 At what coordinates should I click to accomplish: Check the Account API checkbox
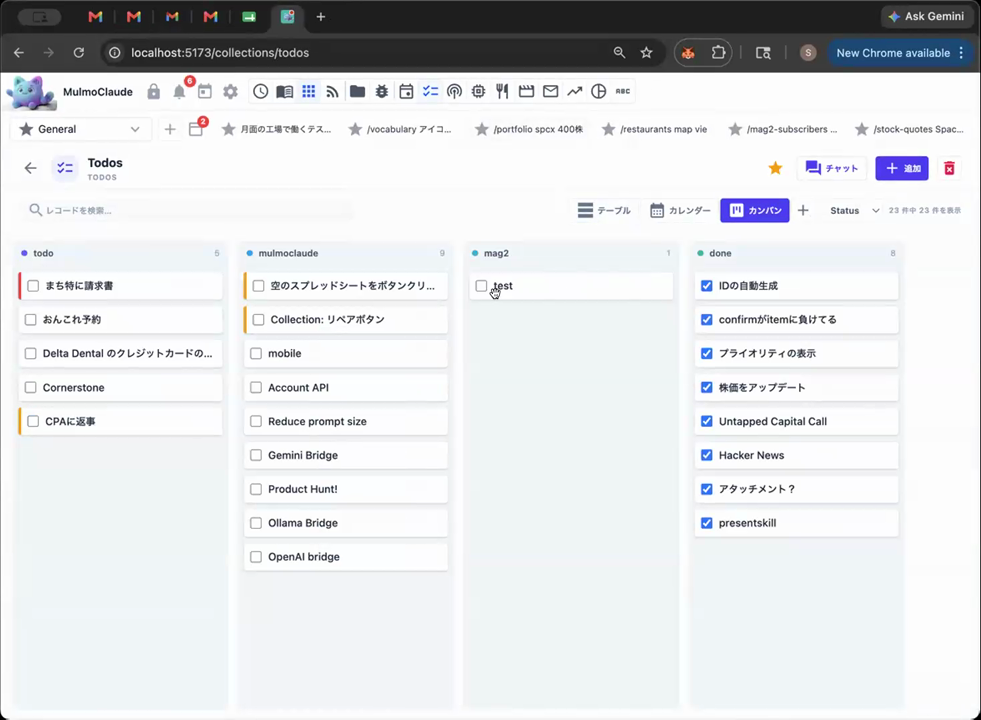tap(256, 387)
